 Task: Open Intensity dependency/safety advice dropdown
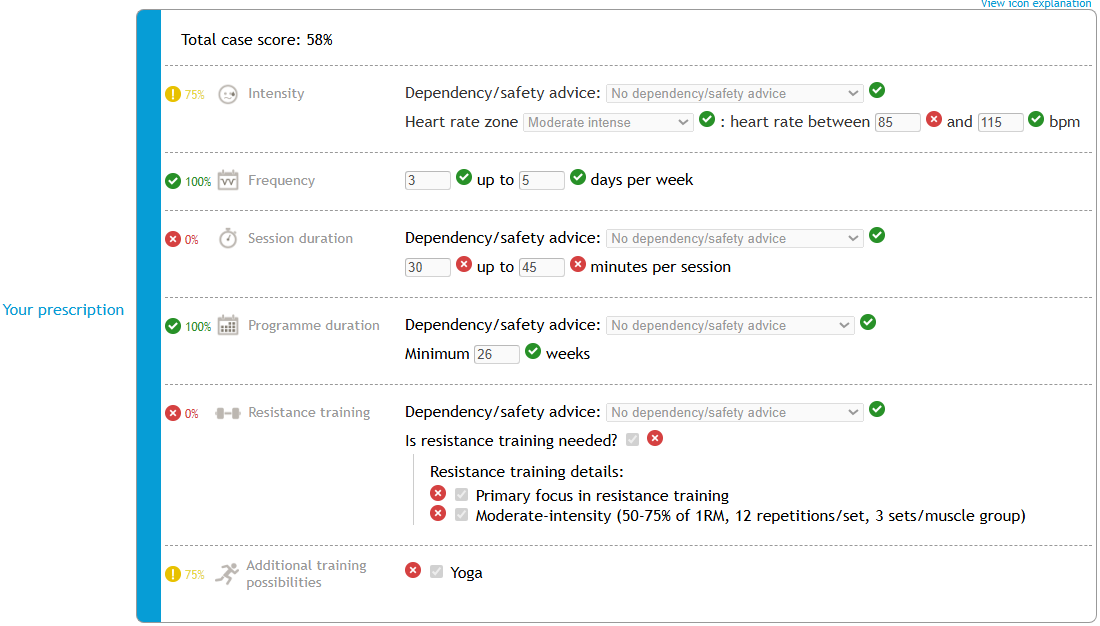734,93
